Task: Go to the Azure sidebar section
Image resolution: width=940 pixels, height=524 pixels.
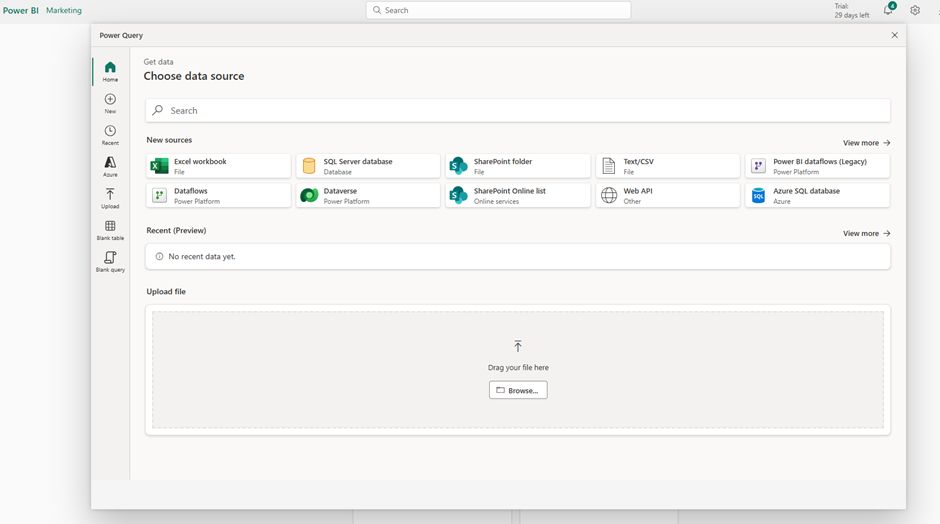Action: tap(110, 166)
